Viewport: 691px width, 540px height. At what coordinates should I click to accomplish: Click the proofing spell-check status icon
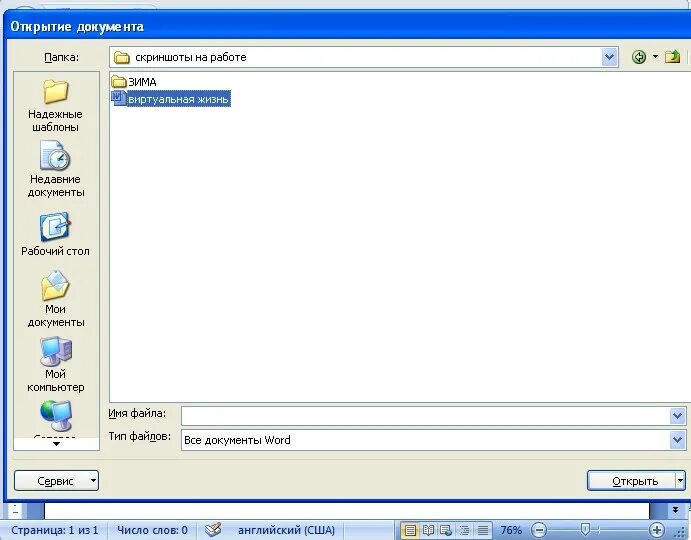(213, 529)
